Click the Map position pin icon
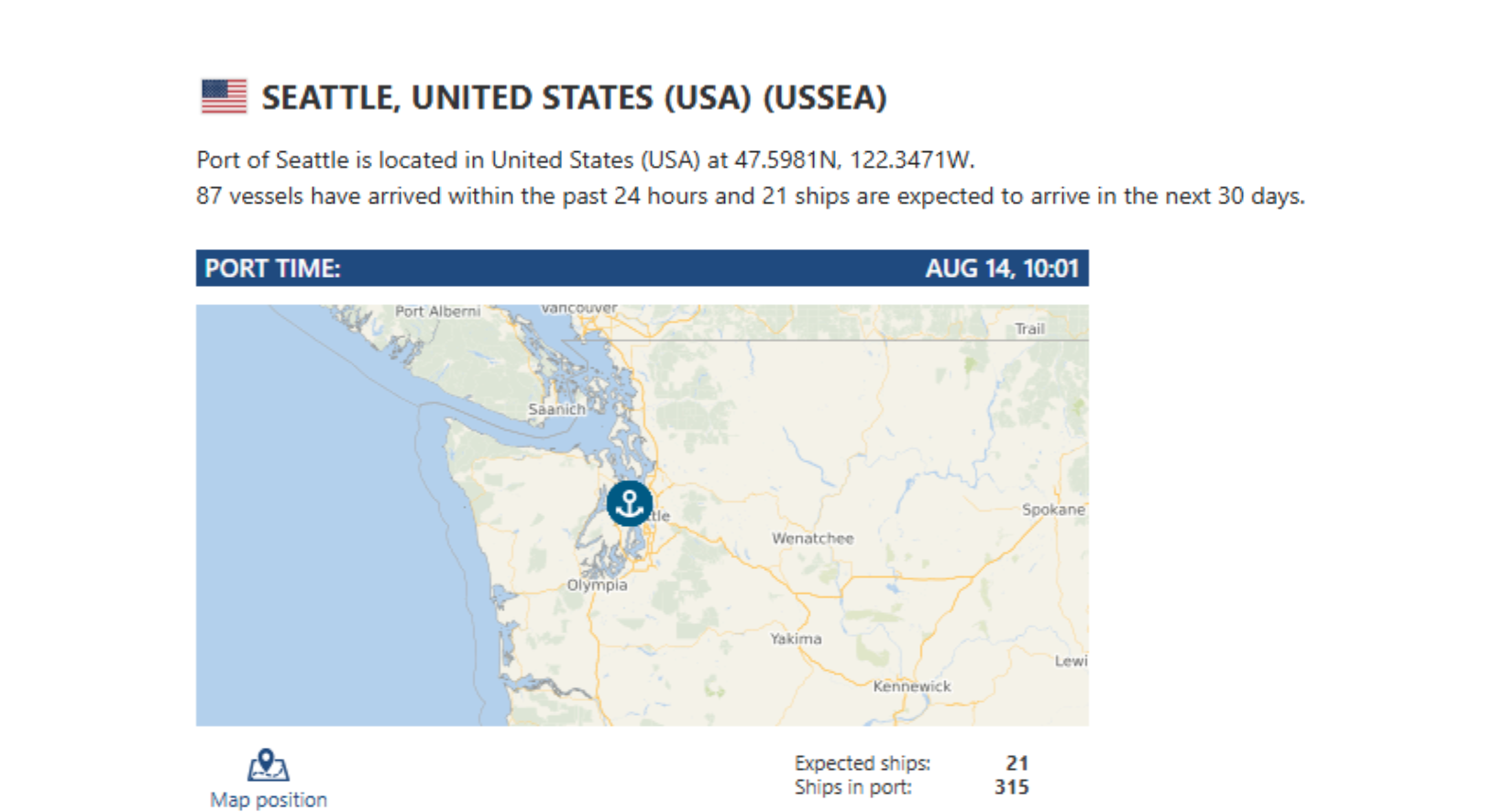 tap(268, 765)
